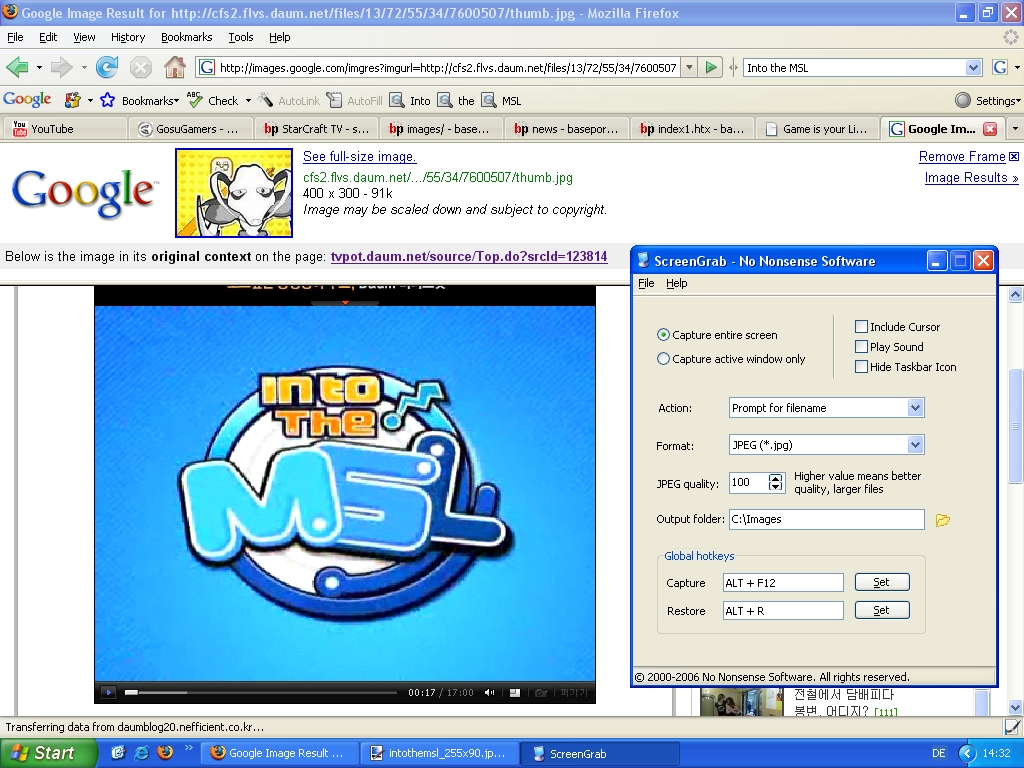The height and width of the screenshot is (768, 1024).
Task: Click the 'Image Results »' link
Action: (x=971, y=178)
